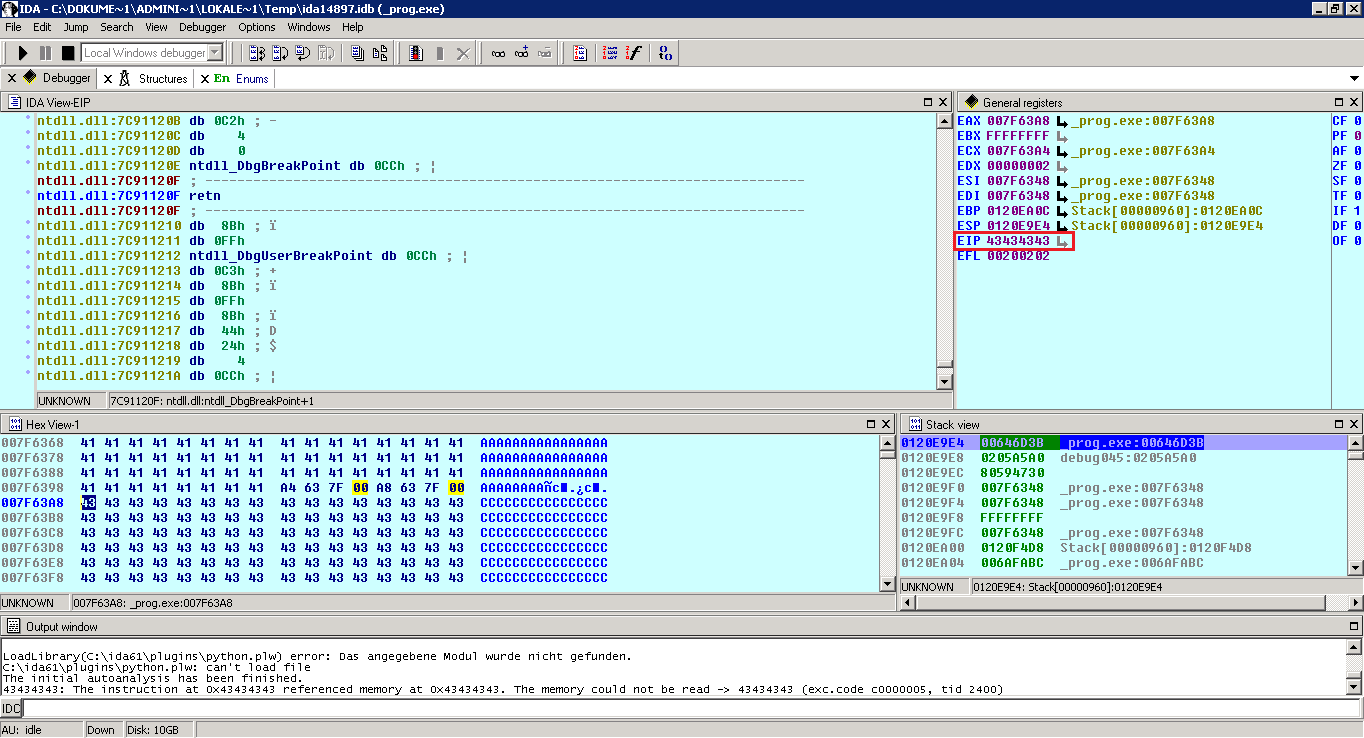
Task: Click the segments list toolbar icon
Action: coord(580,53)
